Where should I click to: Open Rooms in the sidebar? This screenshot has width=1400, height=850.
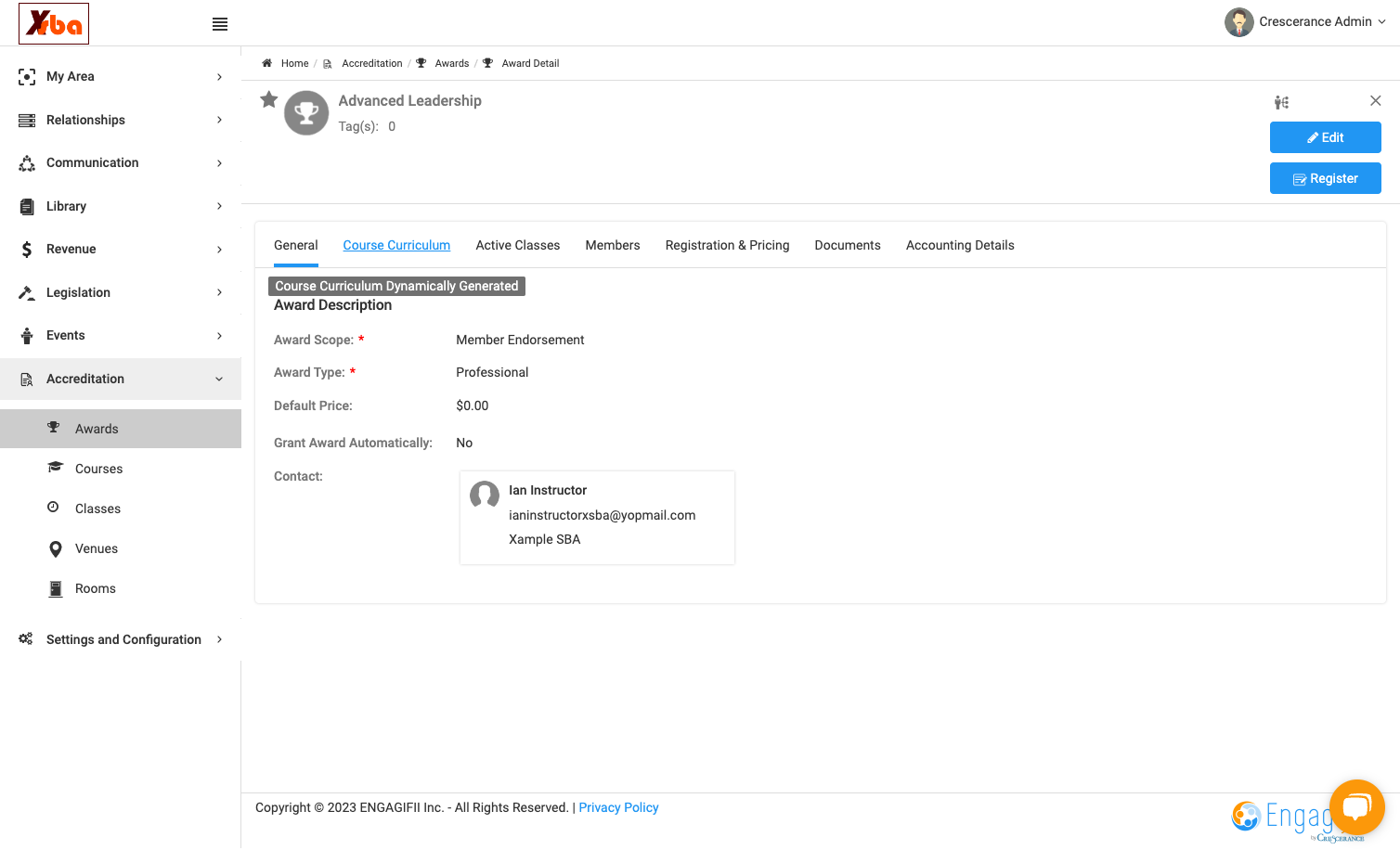[96, 588]
